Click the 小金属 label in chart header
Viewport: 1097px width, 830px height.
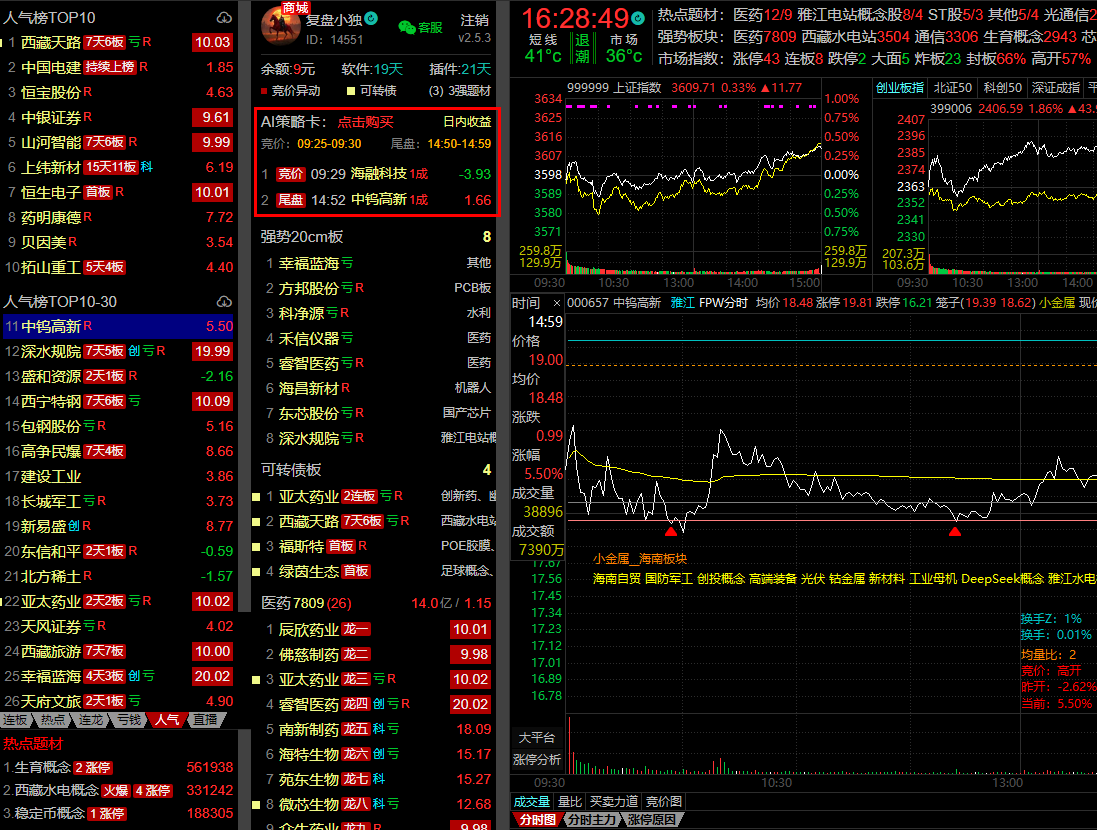coord(1056,303)
